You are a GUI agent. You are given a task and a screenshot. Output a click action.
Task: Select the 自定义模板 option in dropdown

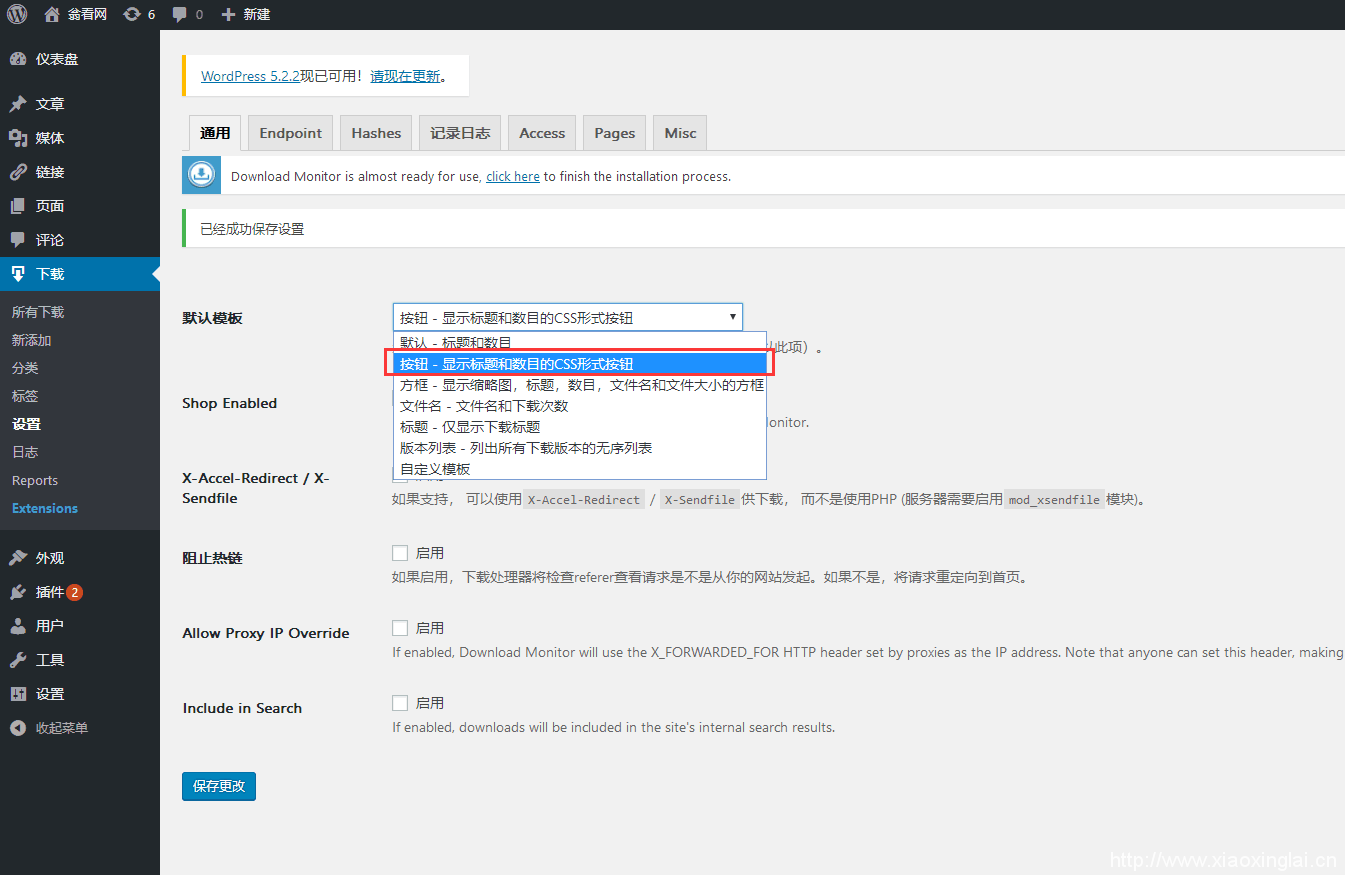435,469
